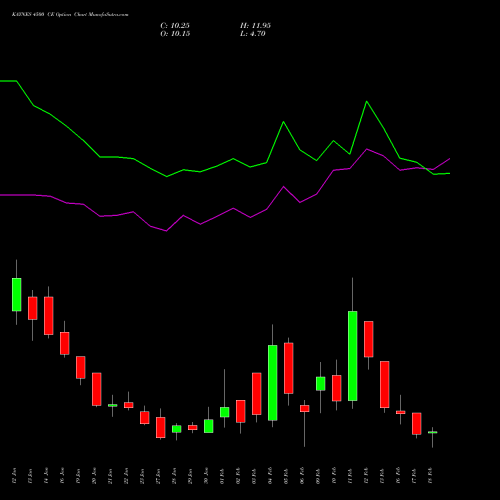Click the low value 'L: 4.70'
This screenshot has width=500, height=500.
click(x=253, y=34)
